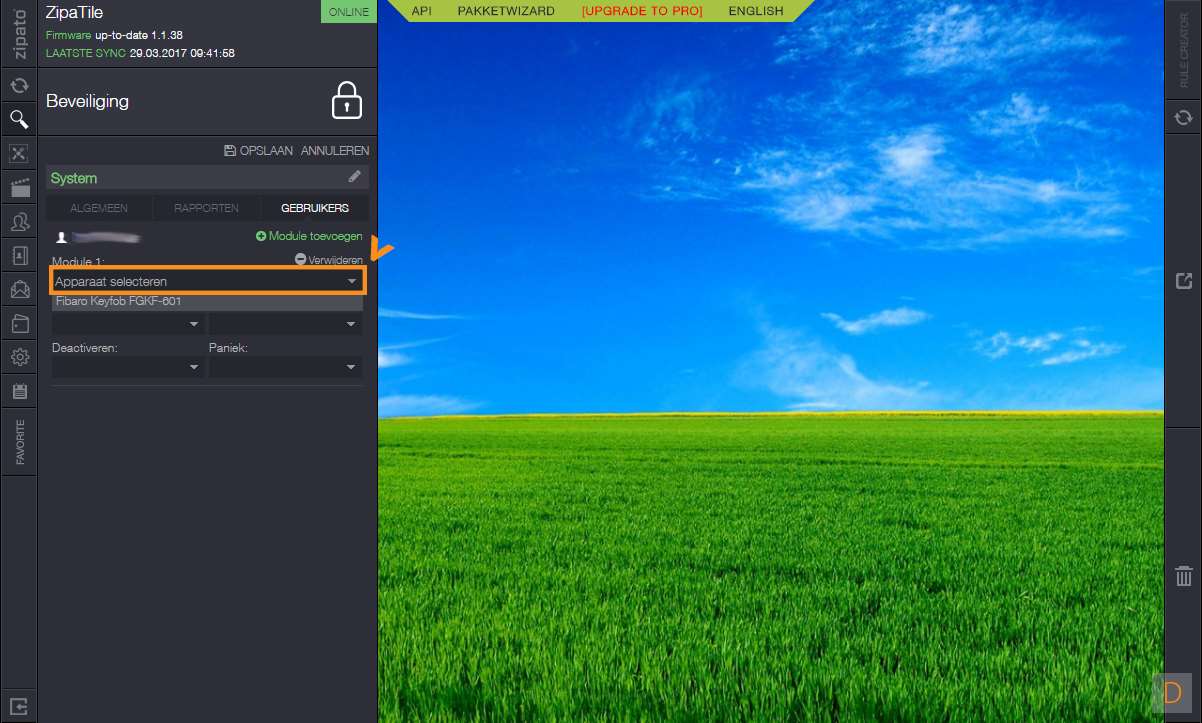Open the PAKKETWIZARD menu item
This screenshot has width=1202, height=723.
(x=506, y=11)
